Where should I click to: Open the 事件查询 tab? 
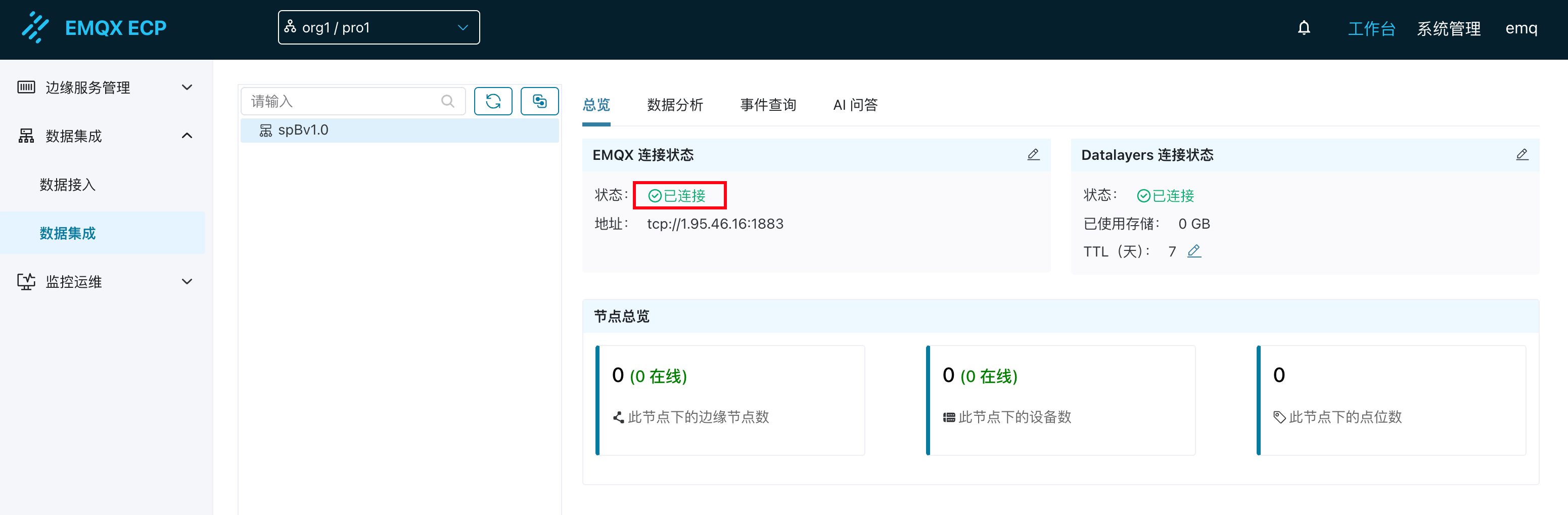point(767,105)
